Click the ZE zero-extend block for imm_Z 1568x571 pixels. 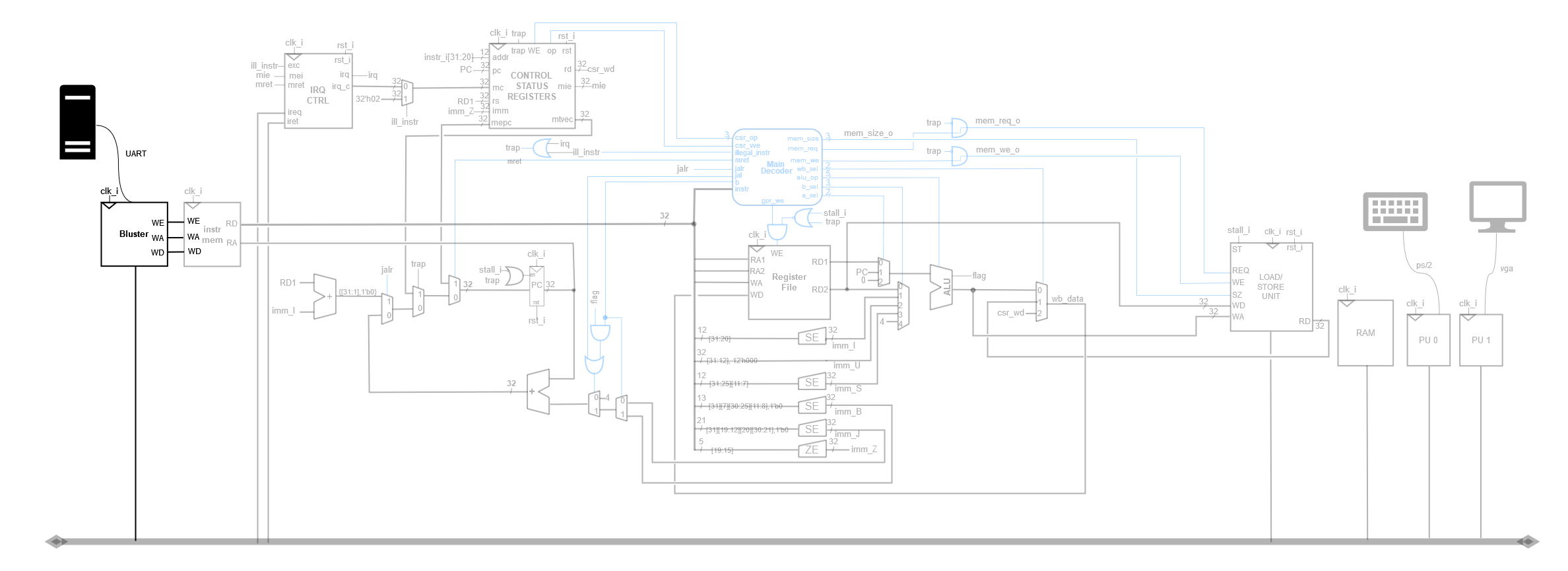(x=812, y=450)
